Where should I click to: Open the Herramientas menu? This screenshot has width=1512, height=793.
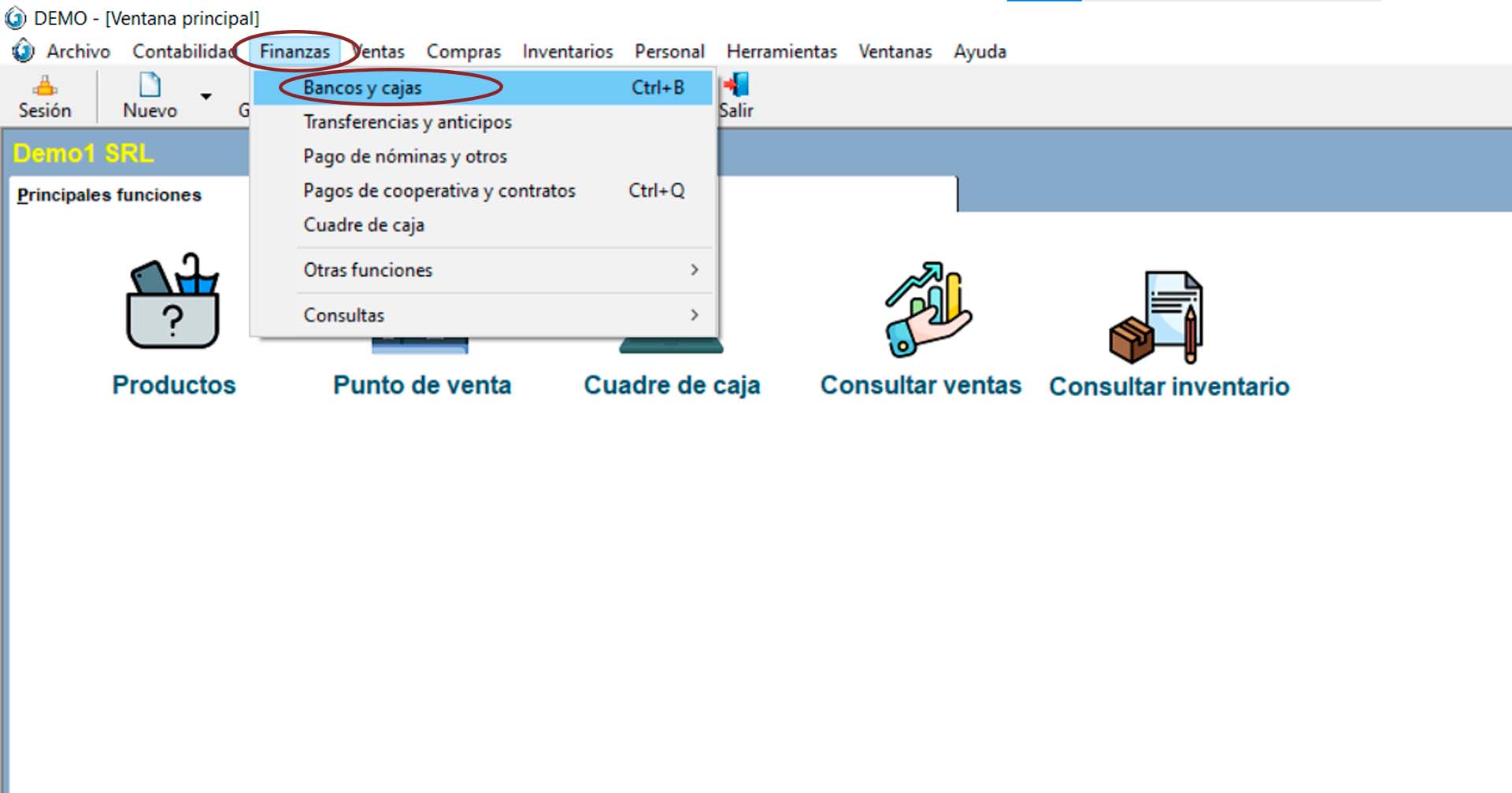click(781, 52)
